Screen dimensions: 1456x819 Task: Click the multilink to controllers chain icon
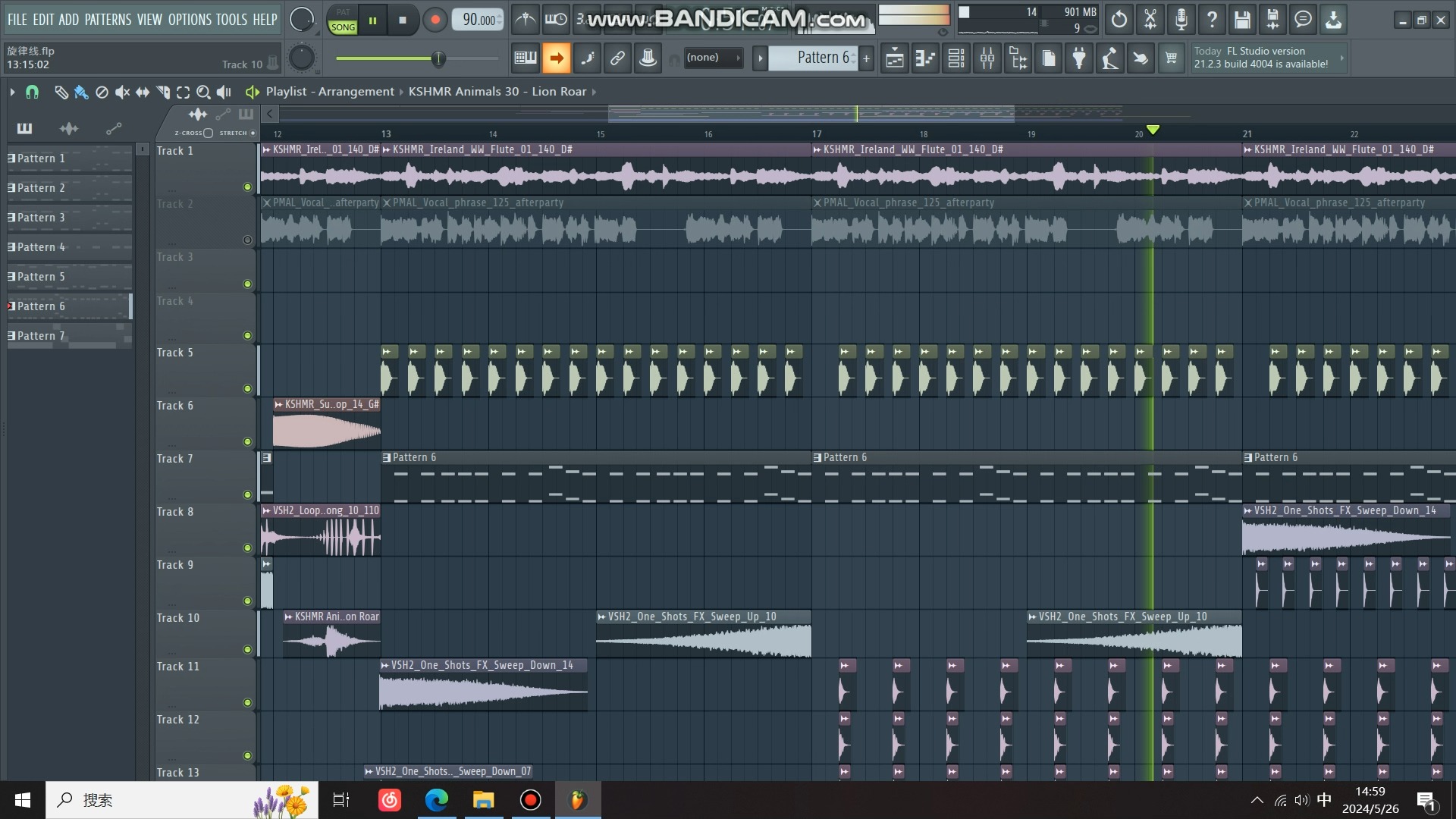coord(617,58)
